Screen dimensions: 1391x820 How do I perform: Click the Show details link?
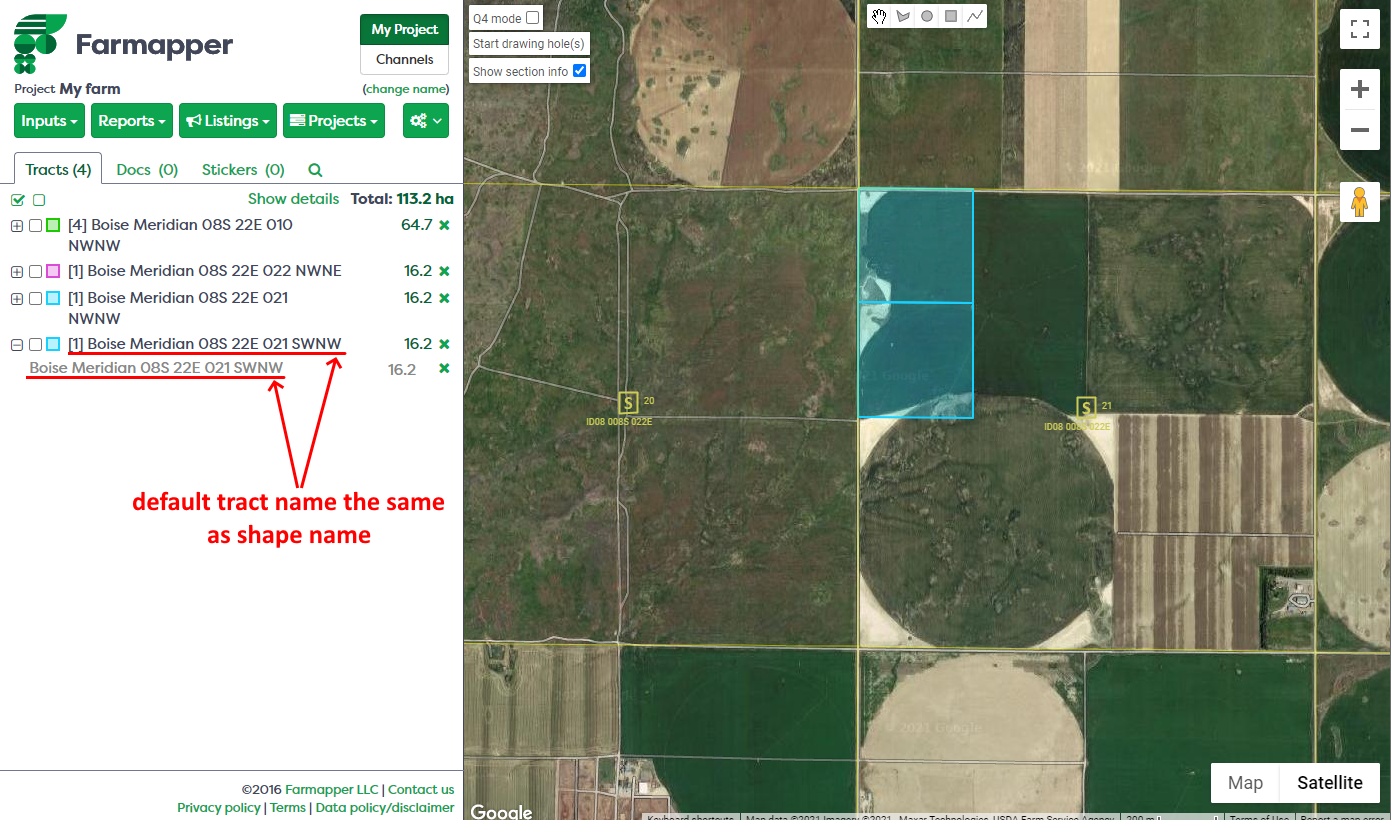tap(293, 199)
